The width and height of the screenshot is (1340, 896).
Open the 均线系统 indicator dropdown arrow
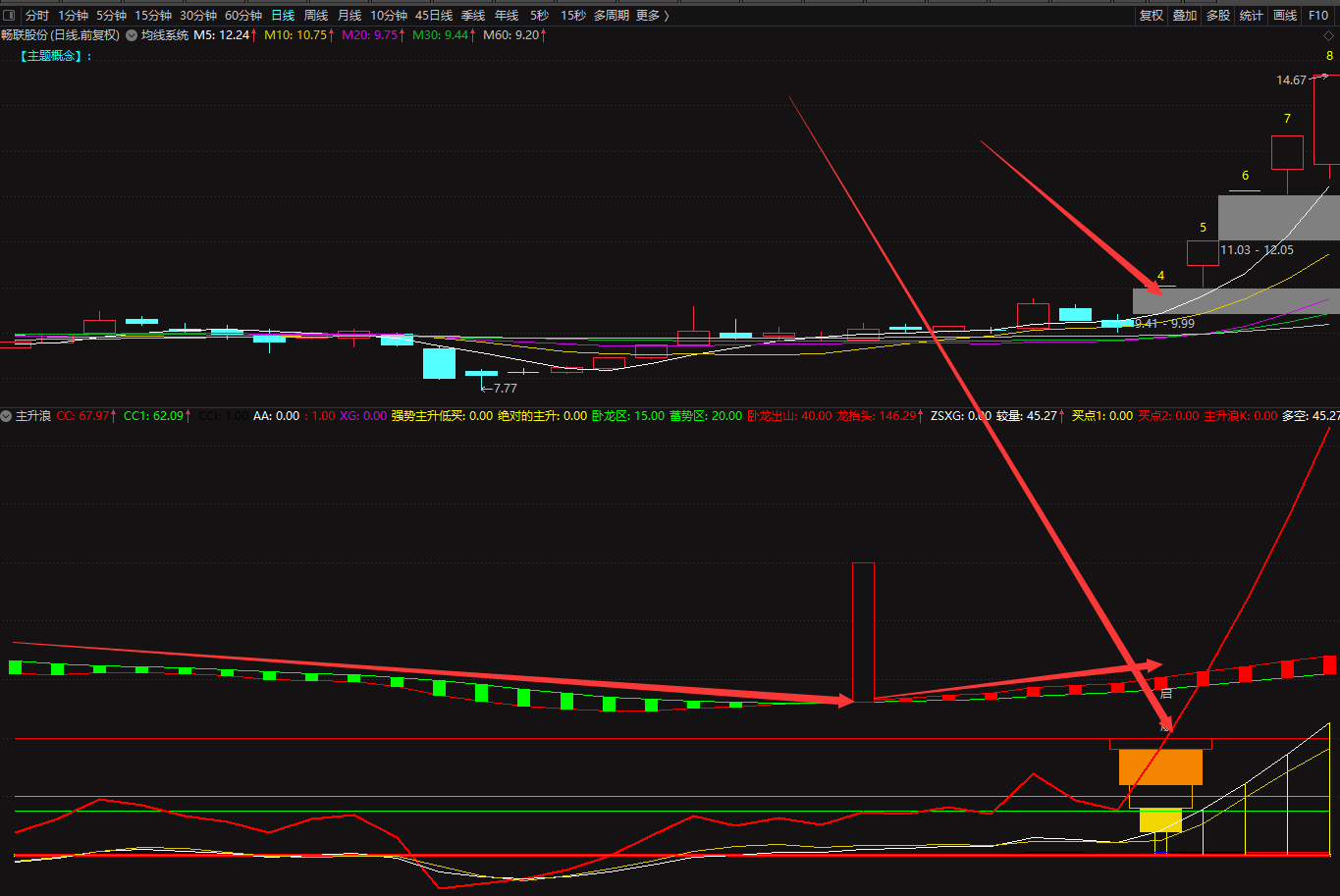(x=131, y=35)
